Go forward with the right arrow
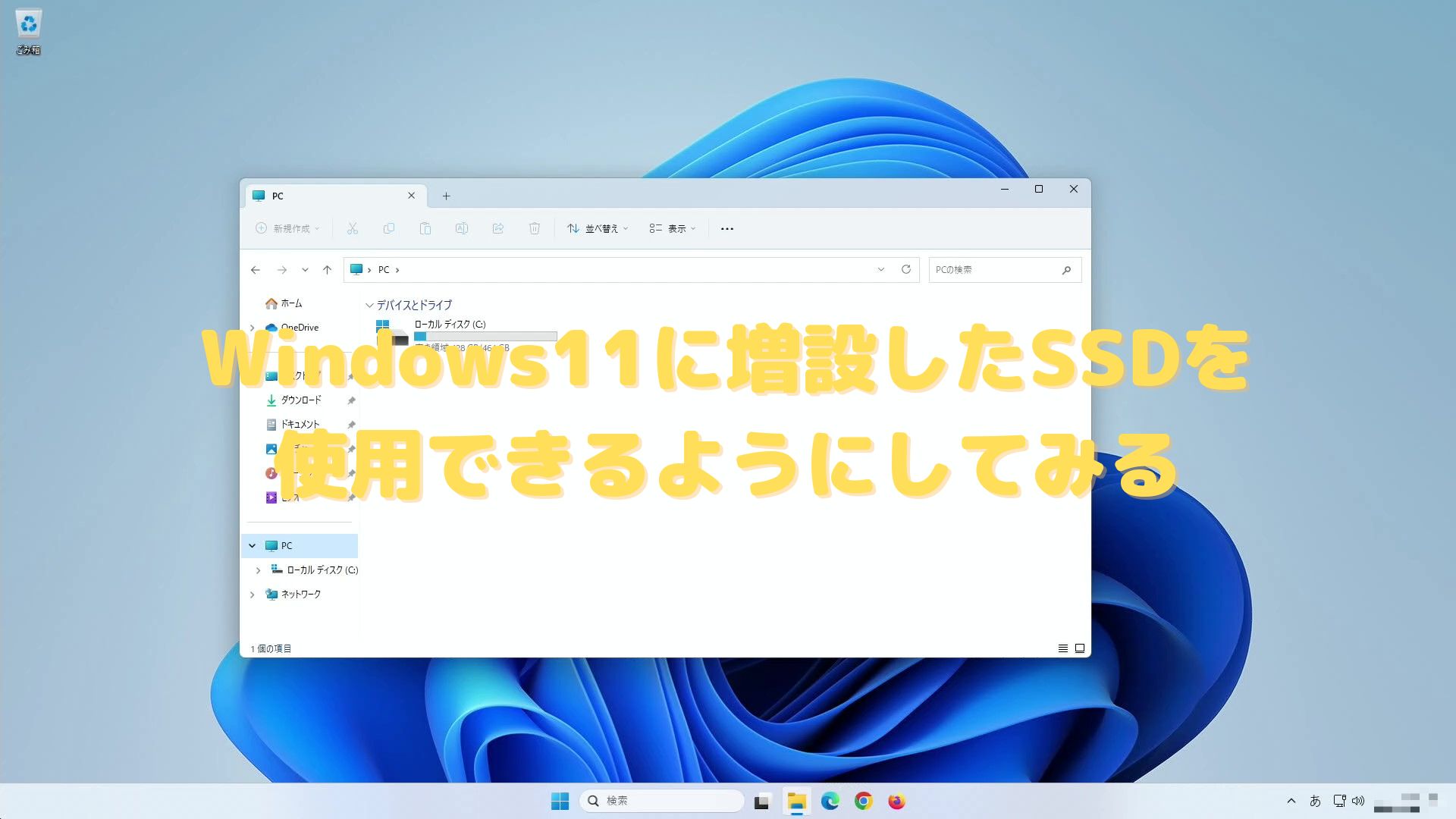 click(x=282, y=270)
